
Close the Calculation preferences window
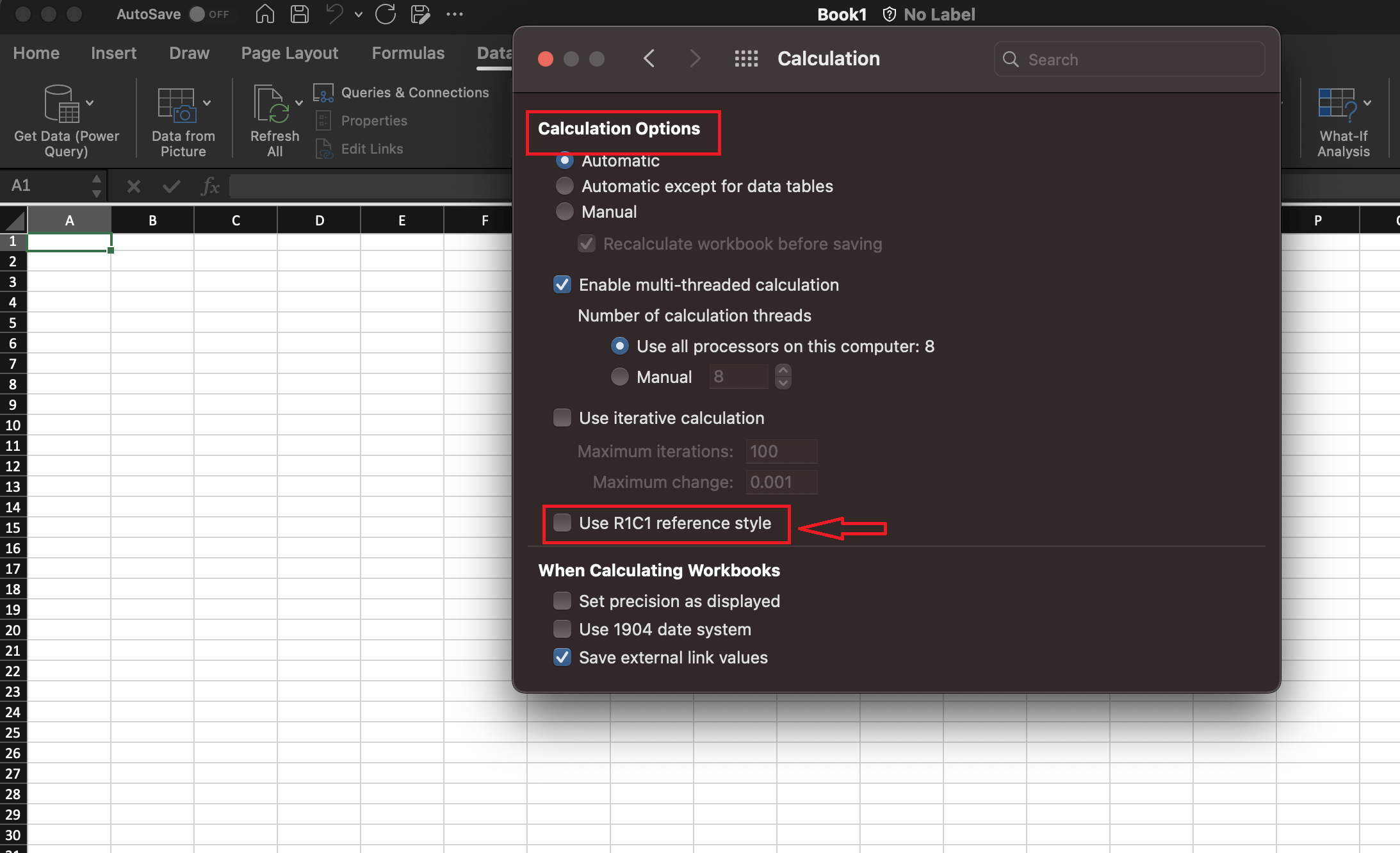pos(546,59)
